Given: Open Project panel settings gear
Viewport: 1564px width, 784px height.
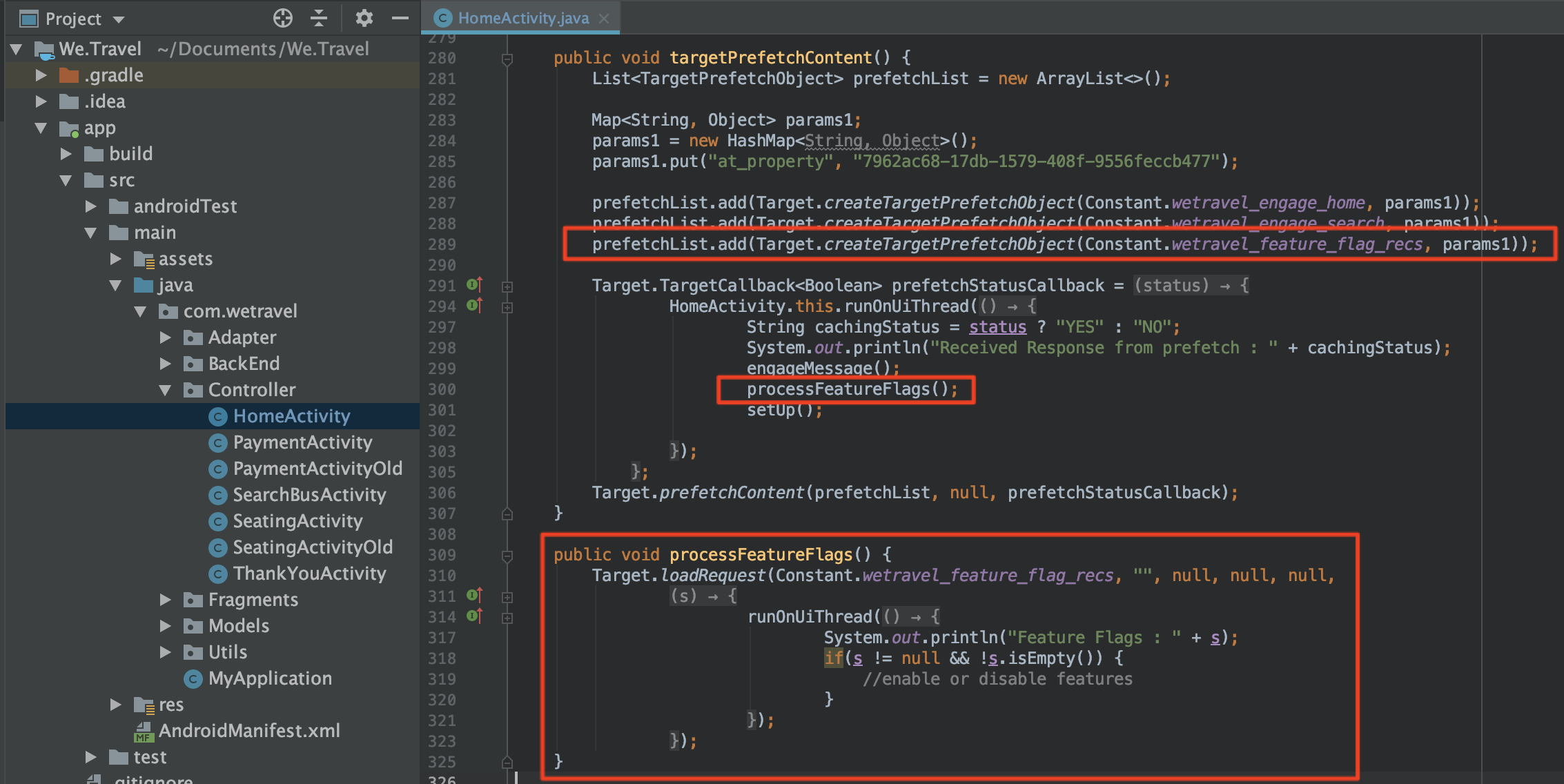Looking at the screenshot, I should click(364, 18).
